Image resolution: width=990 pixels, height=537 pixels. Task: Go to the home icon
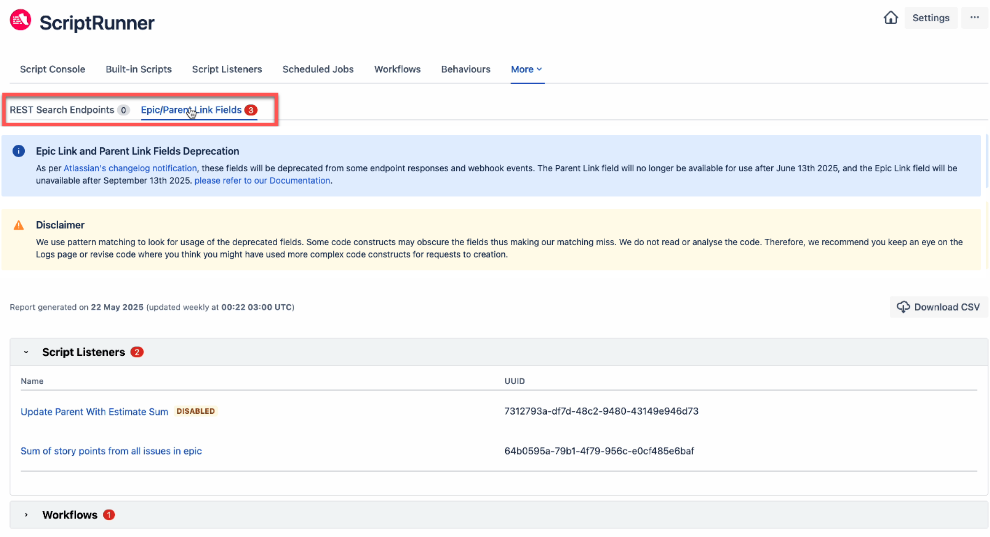[890, 18]
